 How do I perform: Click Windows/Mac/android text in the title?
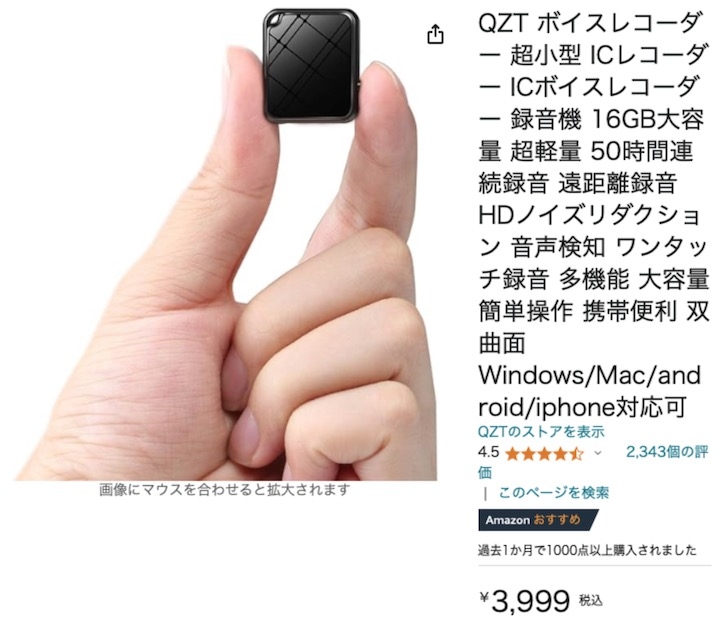(590, 391)
